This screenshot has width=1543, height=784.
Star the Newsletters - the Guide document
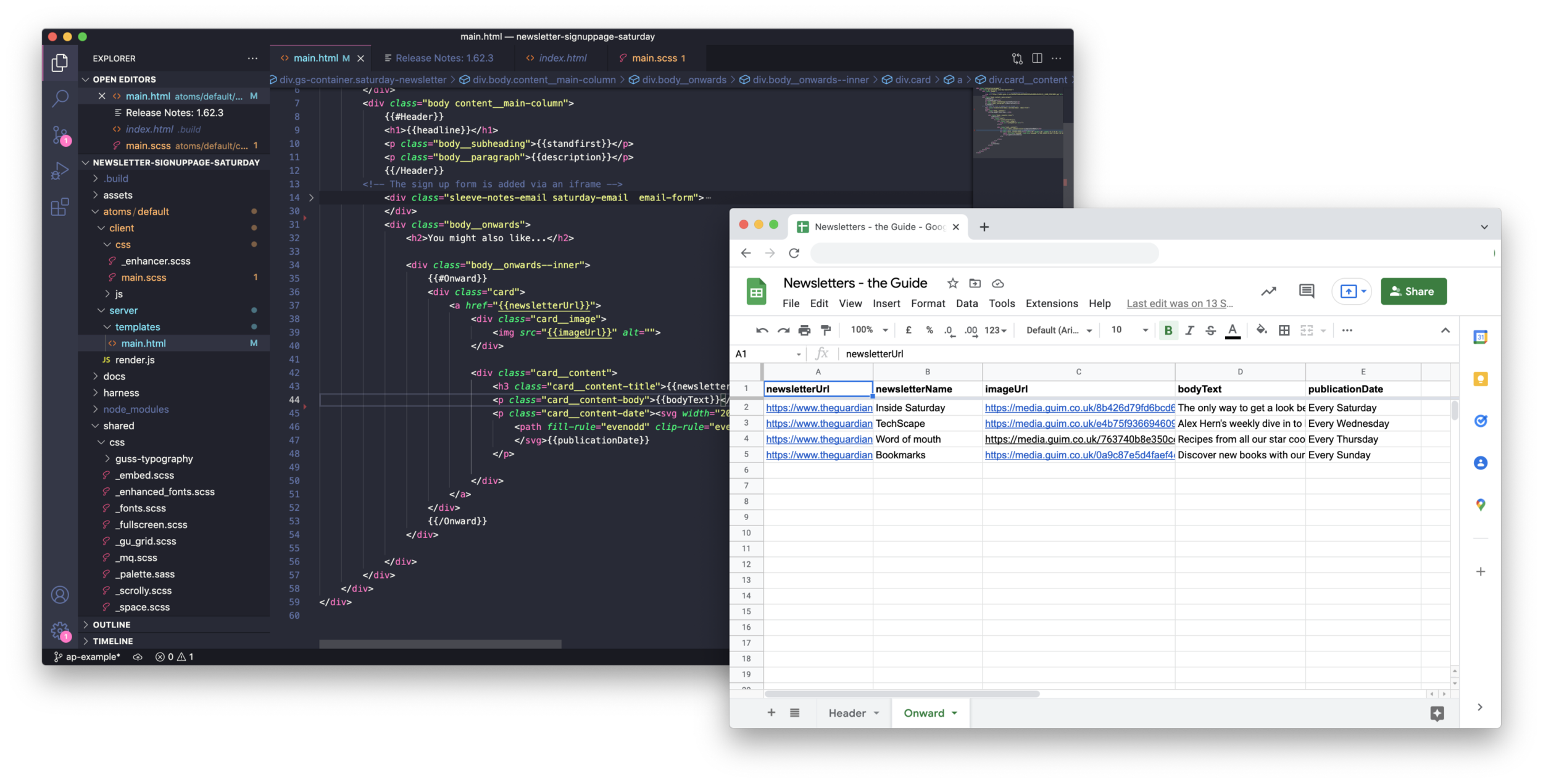tap(952, 283)
